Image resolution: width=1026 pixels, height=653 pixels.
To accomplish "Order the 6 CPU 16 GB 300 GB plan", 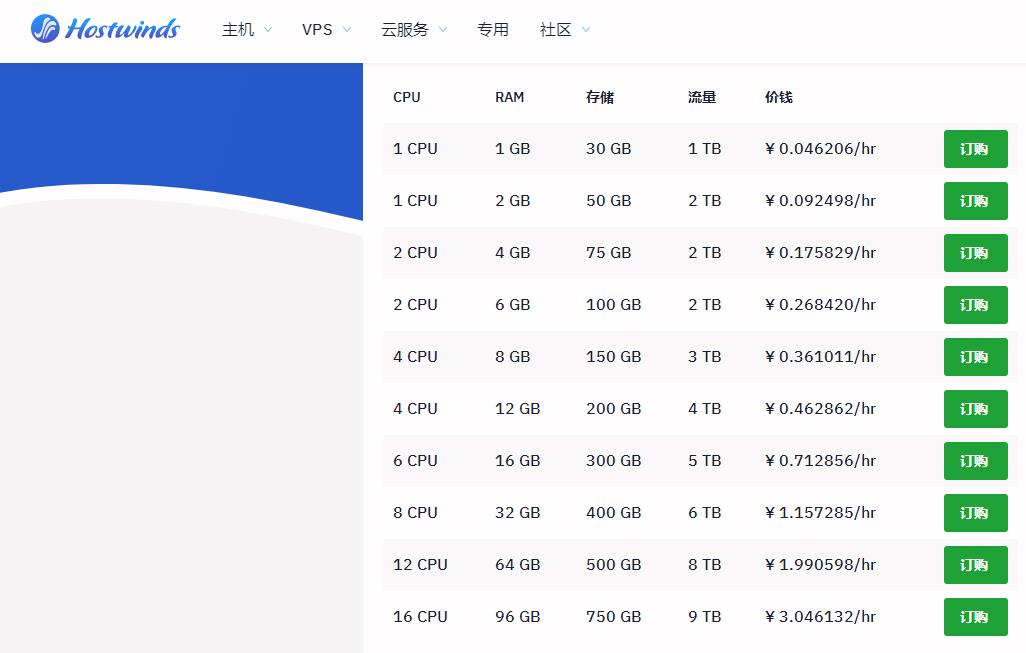I will point(975,460).
